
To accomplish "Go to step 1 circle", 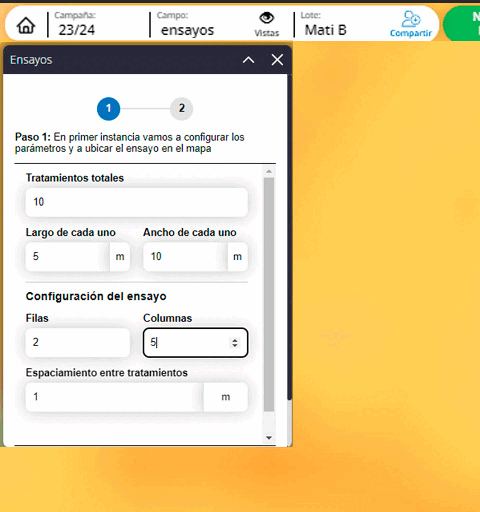I will 108,109.
